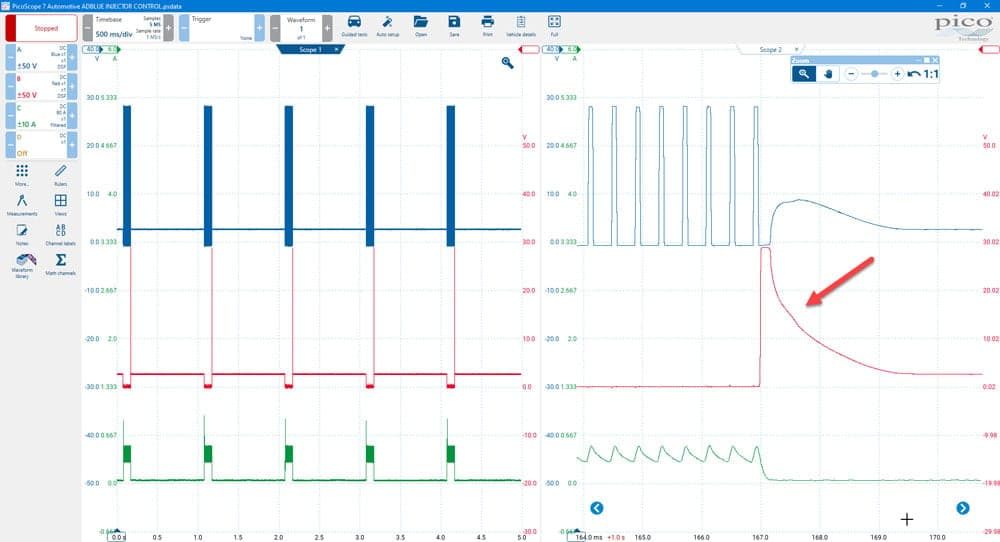
Task: Select the magnifier tool in Zoom panel
Action: [x=804, y=74]
